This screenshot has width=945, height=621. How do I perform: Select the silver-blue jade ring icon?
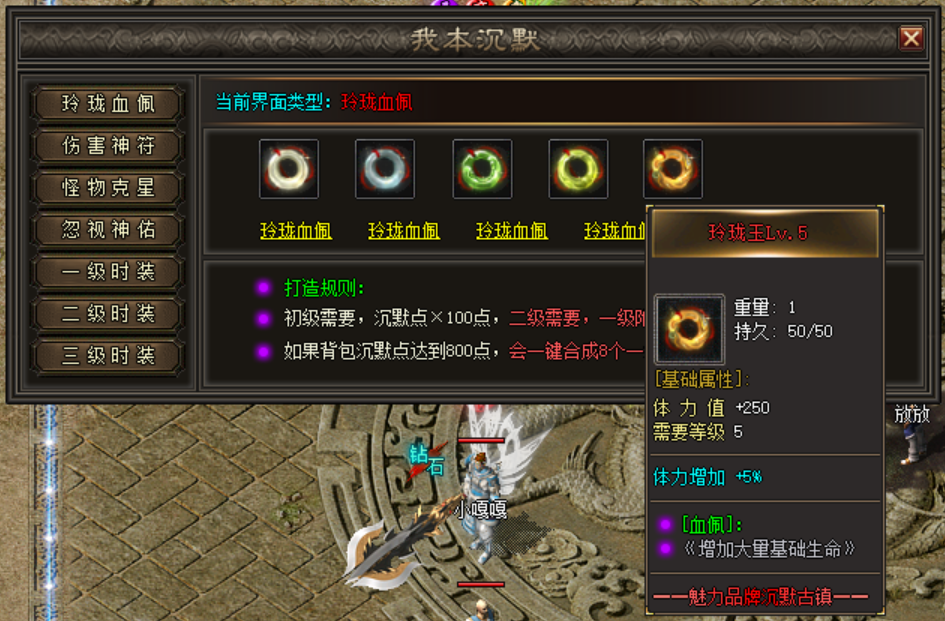tap(385, 169)
